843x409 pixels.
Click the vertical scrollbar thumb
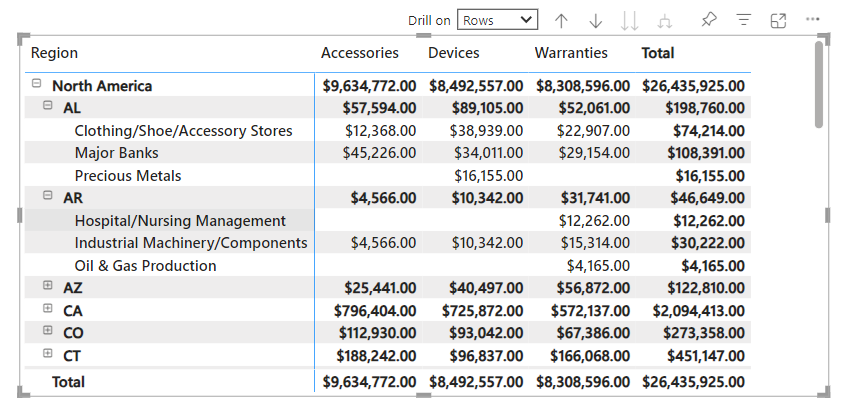click(x=819, y=85)
